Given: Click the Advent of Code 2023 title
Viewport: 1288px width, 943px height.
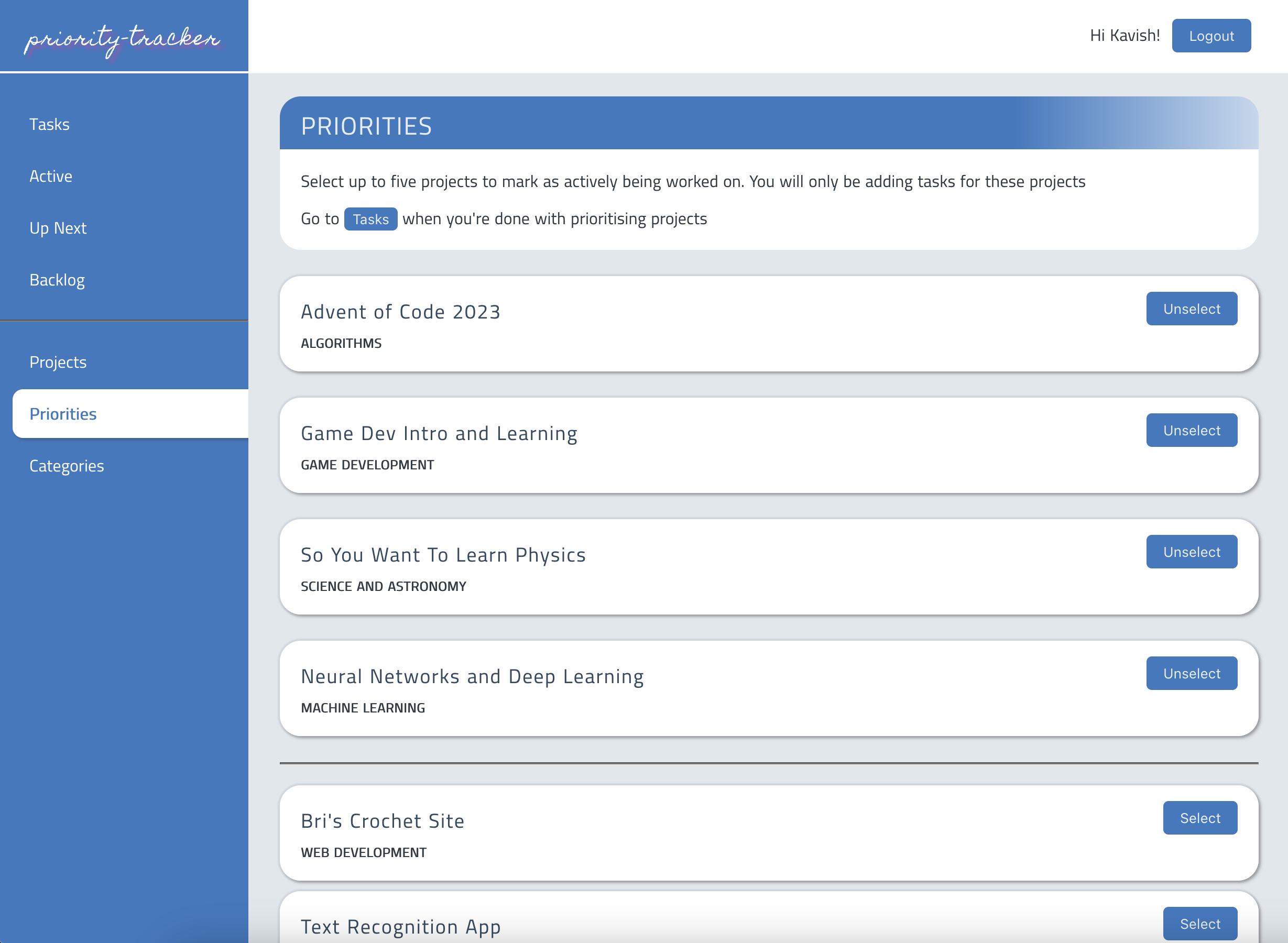Looking at the screenshot, I should pyautogui.click(x=400, y=312).
